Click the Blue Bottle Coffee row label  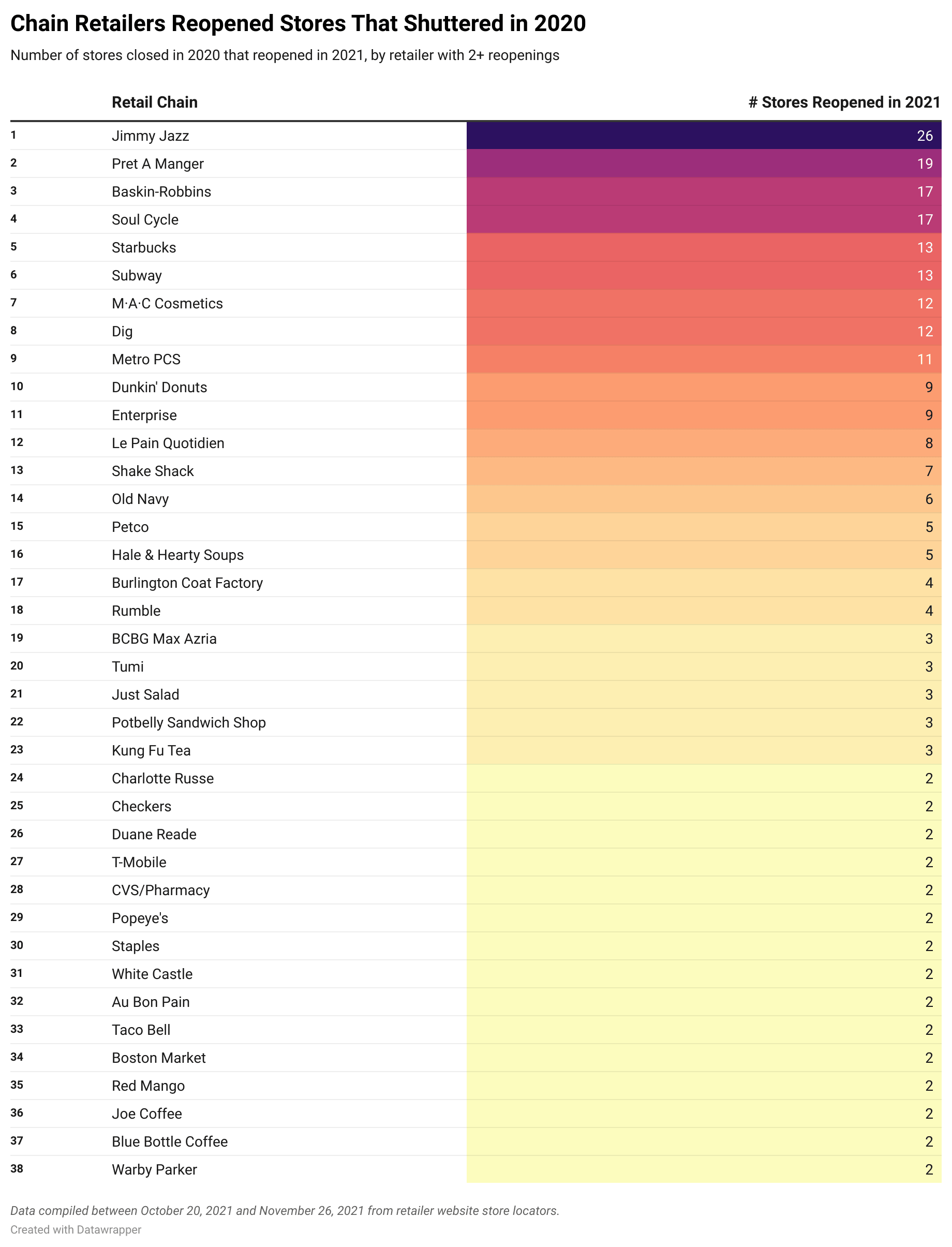[x=169, y=1141]
